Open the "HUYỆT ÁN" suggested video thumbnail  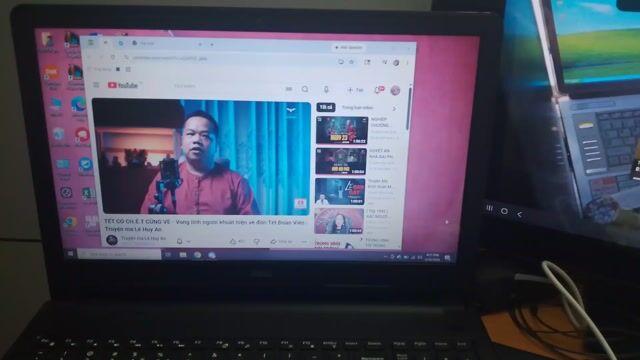[x=340, y=161]
